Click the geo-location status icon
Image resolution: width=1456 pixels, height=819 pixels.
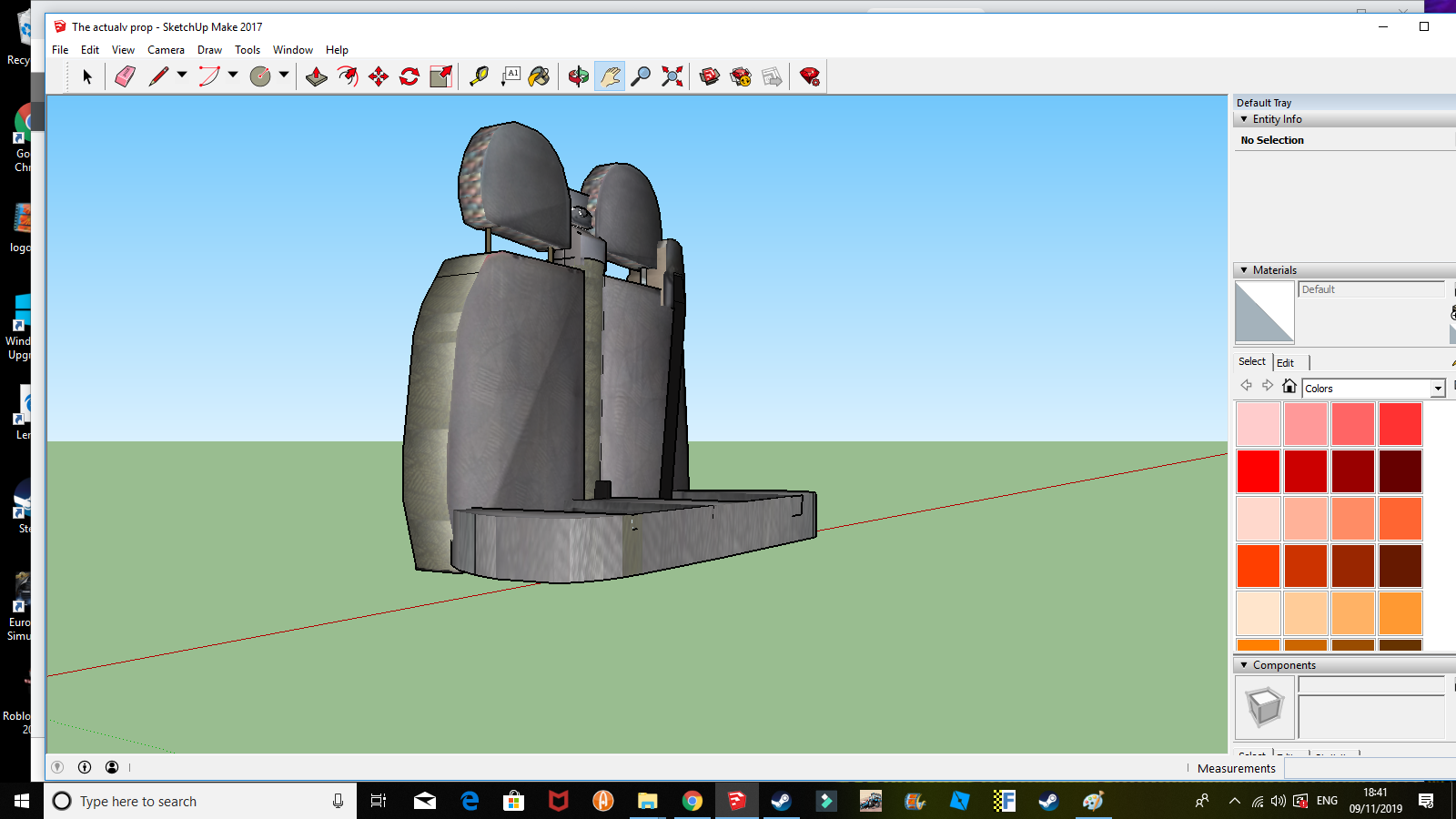click(x=57, y=767)
